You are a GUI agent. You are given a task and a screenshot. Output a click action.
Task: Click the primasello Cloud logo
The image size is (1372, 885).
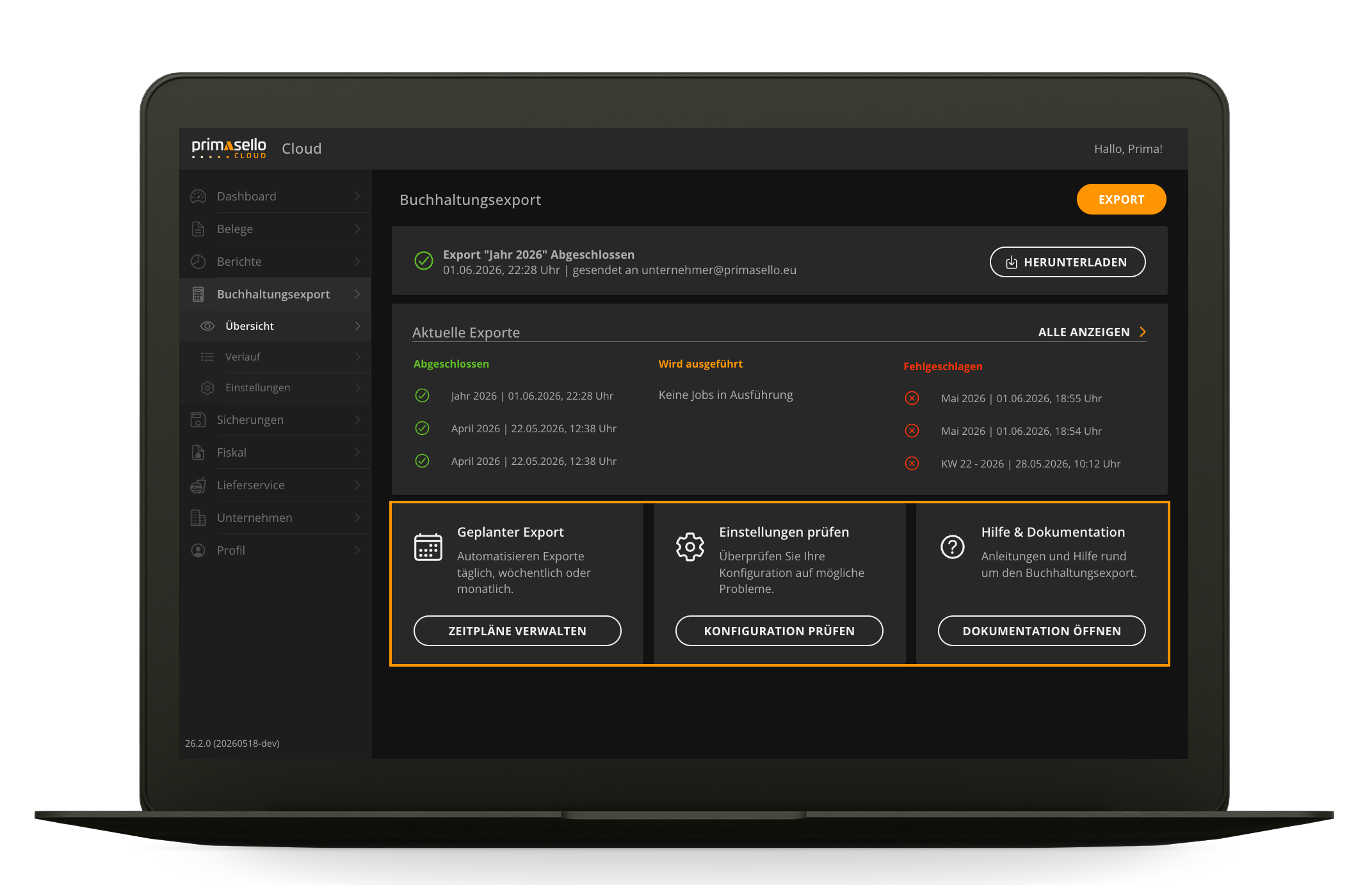[x=229, y=148]
